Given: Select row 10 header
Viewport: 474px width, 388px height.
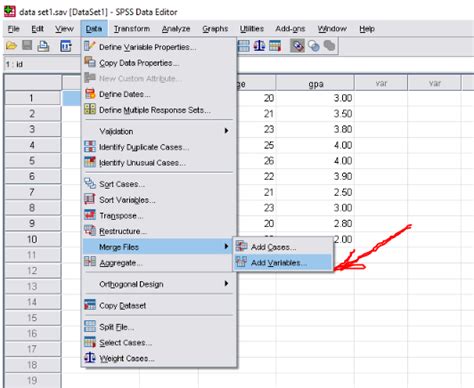Looking at the screenshot, I should pos(32,239).
